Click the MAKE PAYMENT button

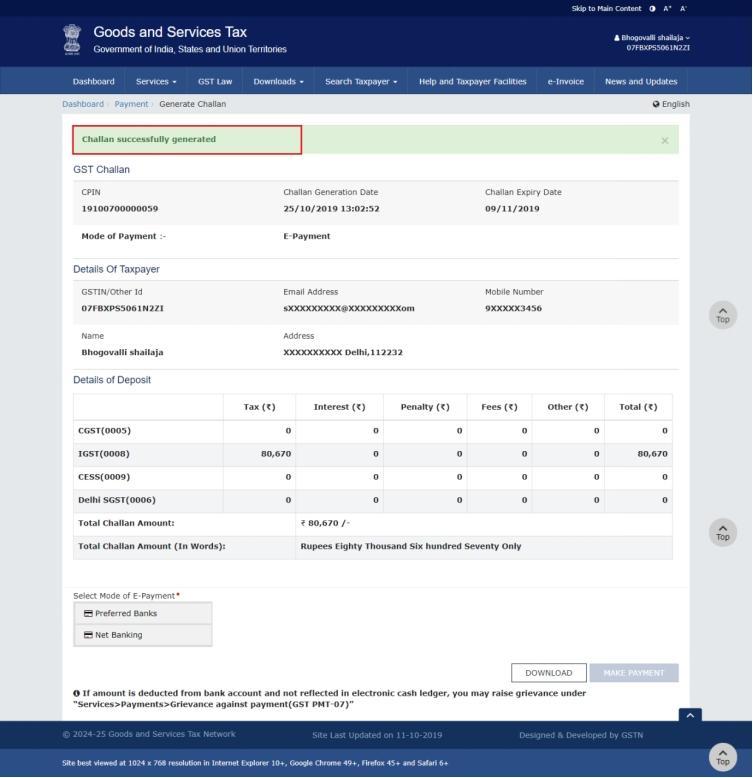633,673
